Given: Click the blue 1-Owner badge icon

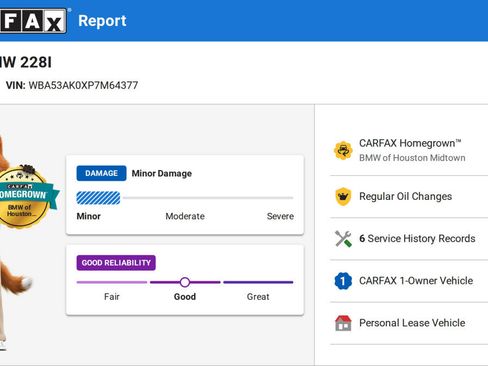Looking at the screenshot, I should (343, 281).
